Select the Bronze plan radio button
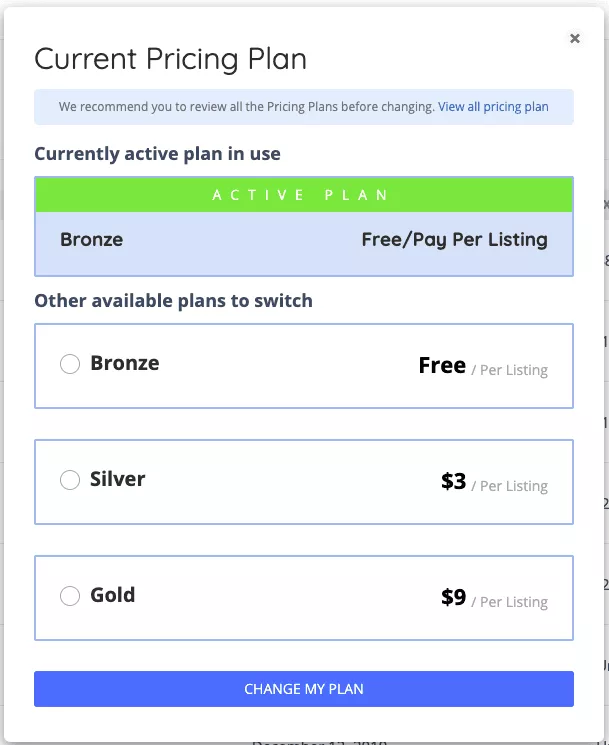The height and width of the screenshot is (745, 609). (x=70, y=365)
